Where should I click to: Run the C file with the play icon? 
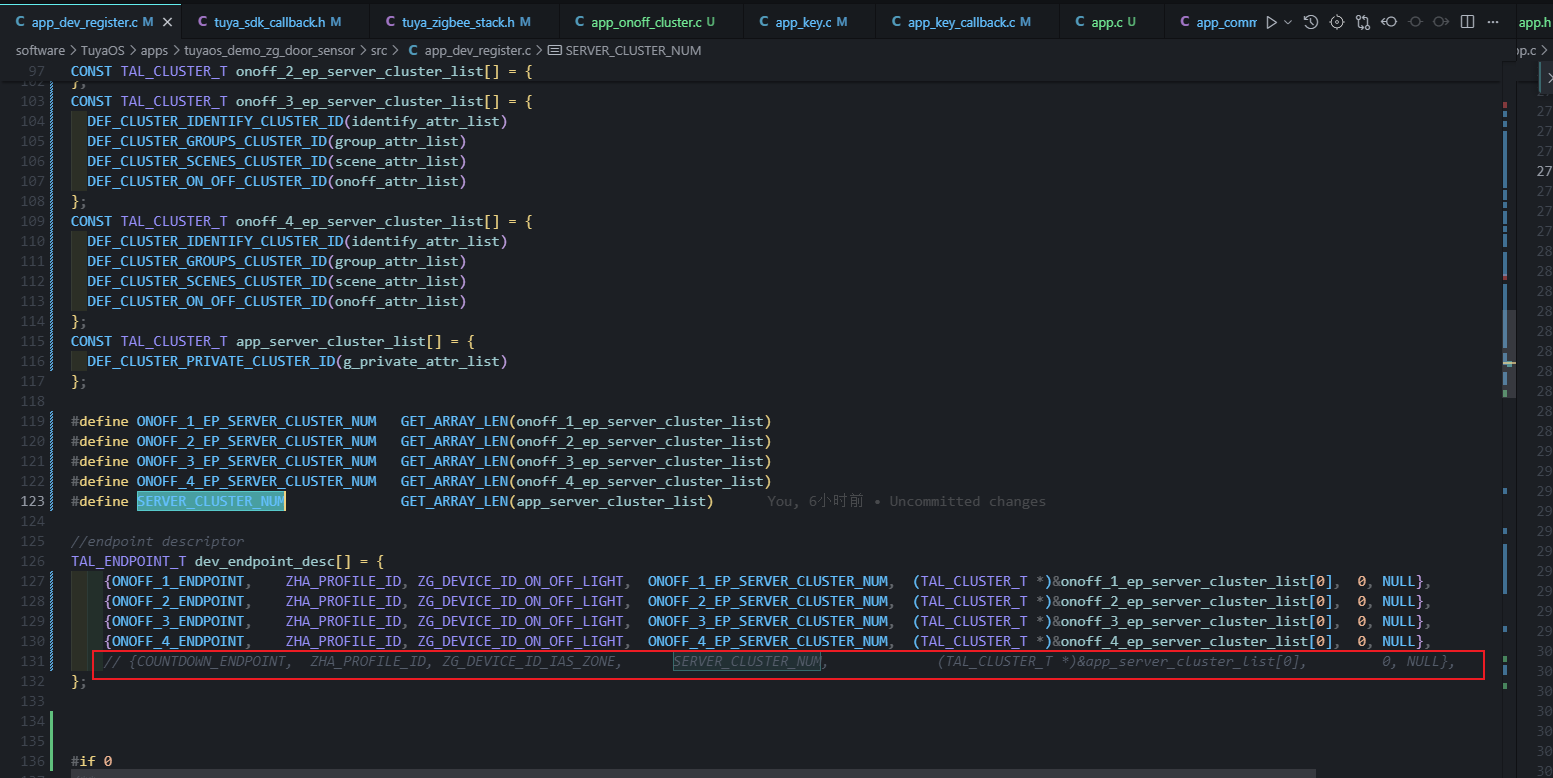click(x=1271, y=22)
